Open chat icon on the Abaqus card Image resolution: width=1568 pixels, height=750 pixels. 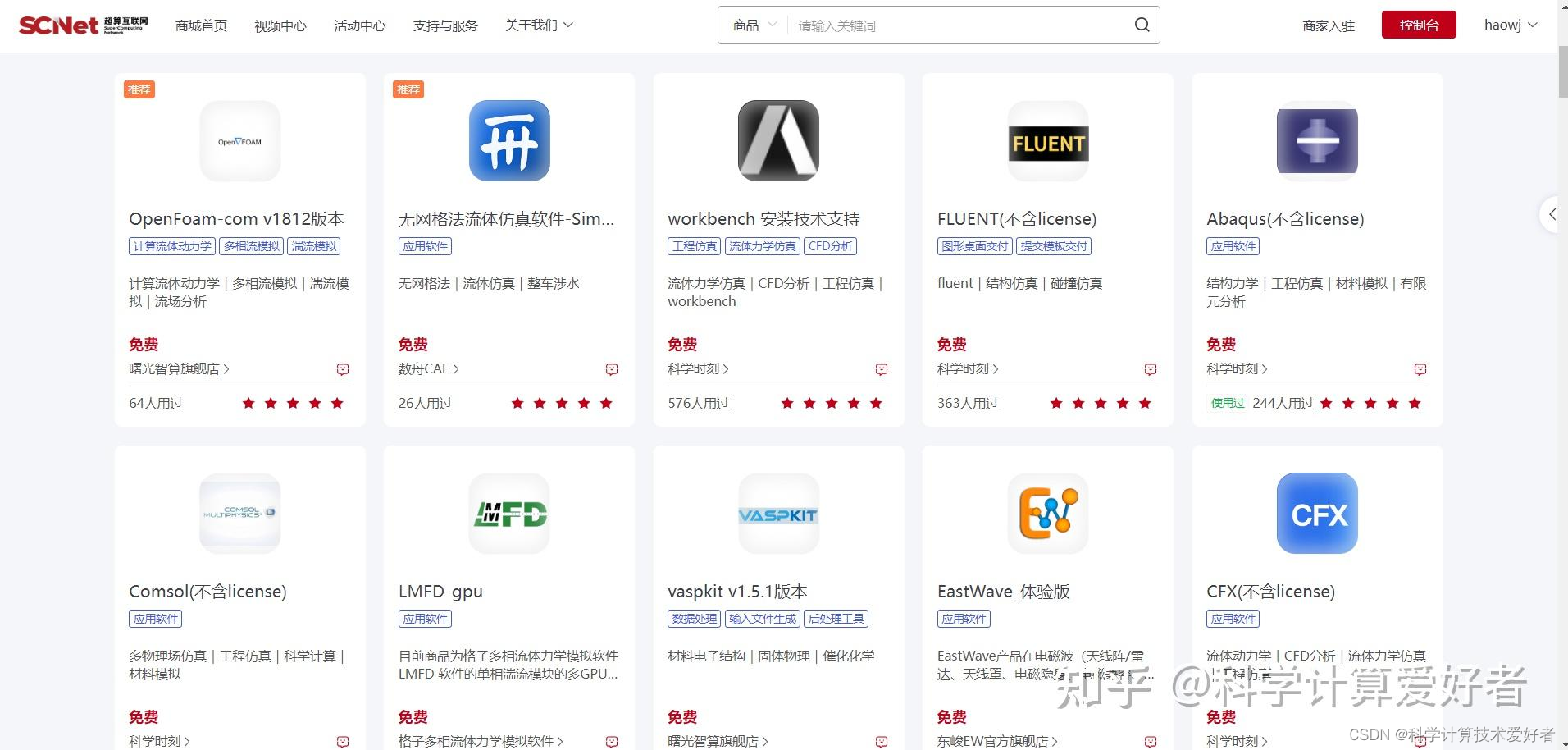click(x=1420, y=369)
